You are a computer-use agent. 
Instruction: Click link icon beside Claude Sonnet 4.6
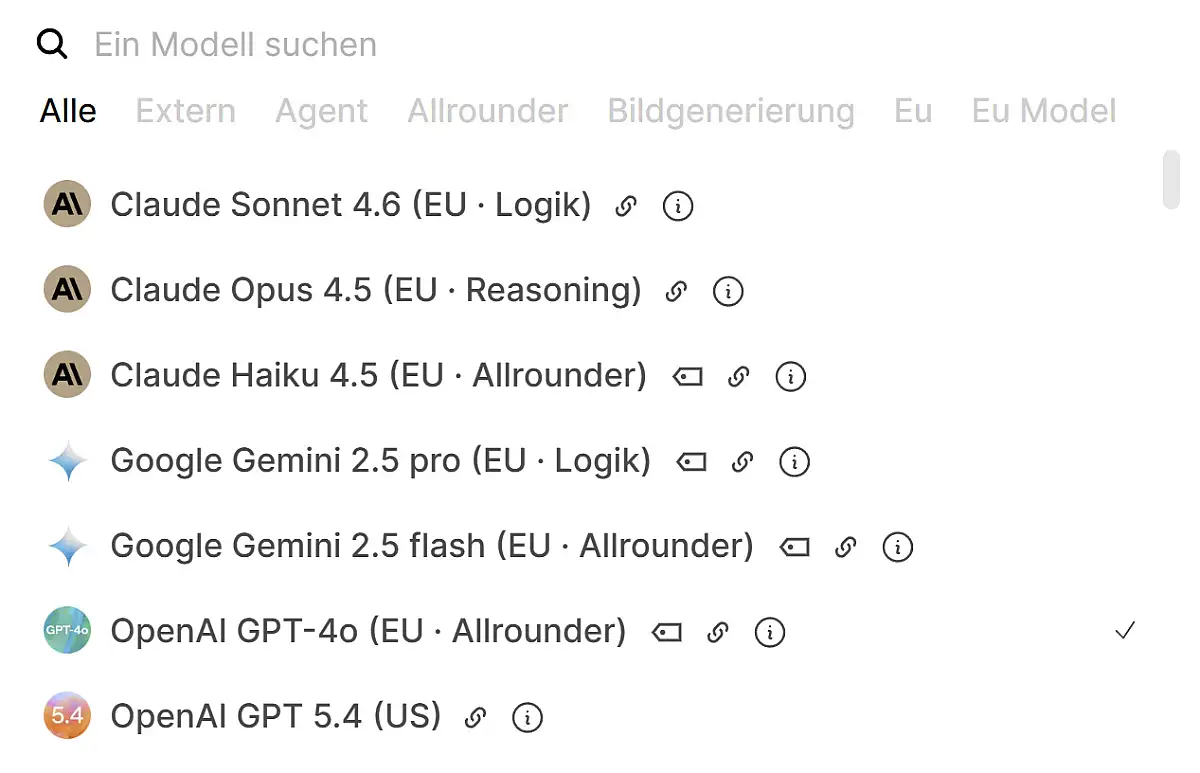[x=626, y=206]
